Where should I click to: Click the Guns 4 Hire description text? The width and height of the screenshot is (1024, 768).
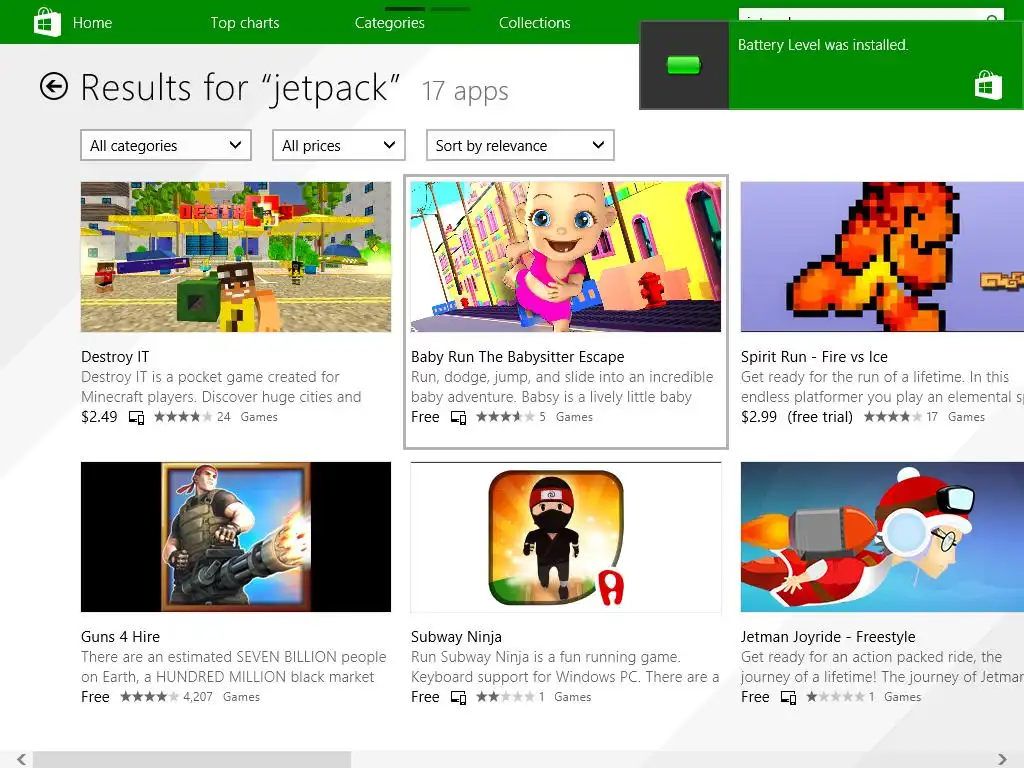click(x=234, y=667)
